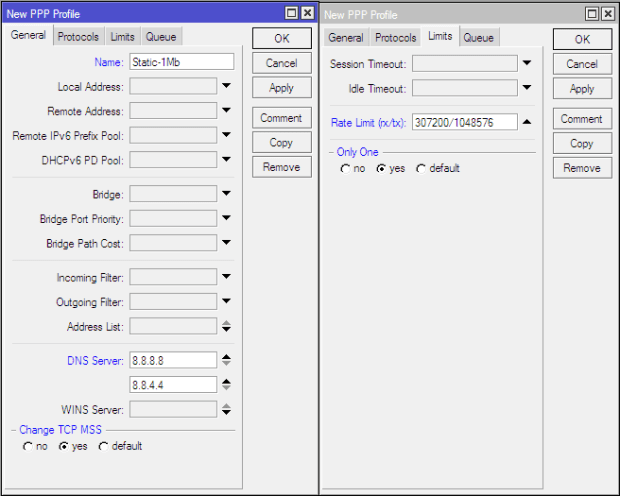Click the Local Address input field
This screenshot has width=620, height=496.
(x=173, y=86)
